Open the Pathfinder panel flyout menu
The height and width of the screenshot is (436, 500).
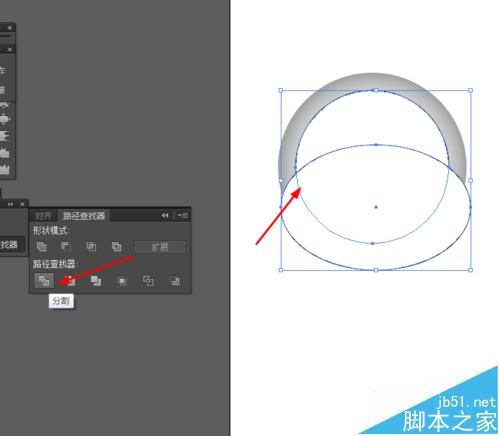(x=183, y=215)
